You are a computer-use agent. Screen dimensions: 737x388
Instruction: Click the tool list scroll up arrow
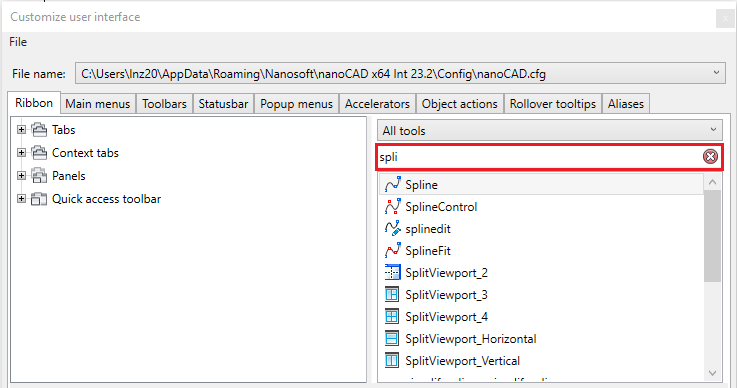point(713,182)
